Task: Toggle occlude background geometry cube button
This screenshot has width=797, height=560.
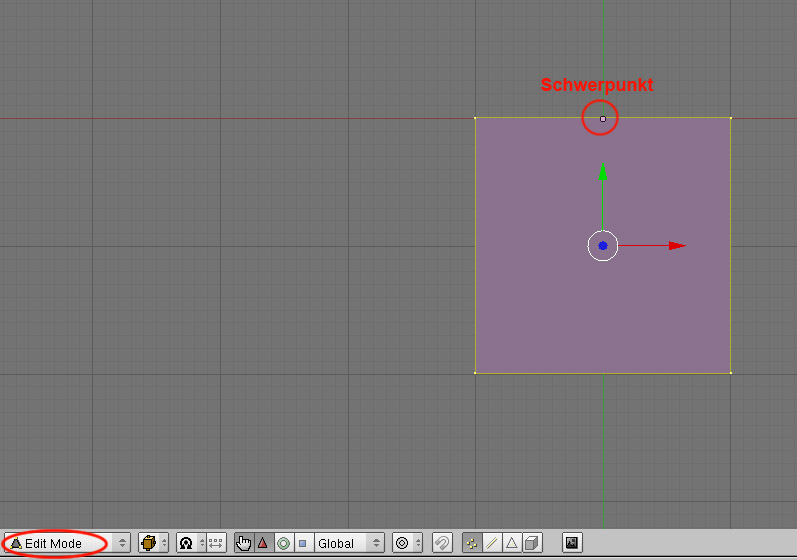Action: coord(532,543)
